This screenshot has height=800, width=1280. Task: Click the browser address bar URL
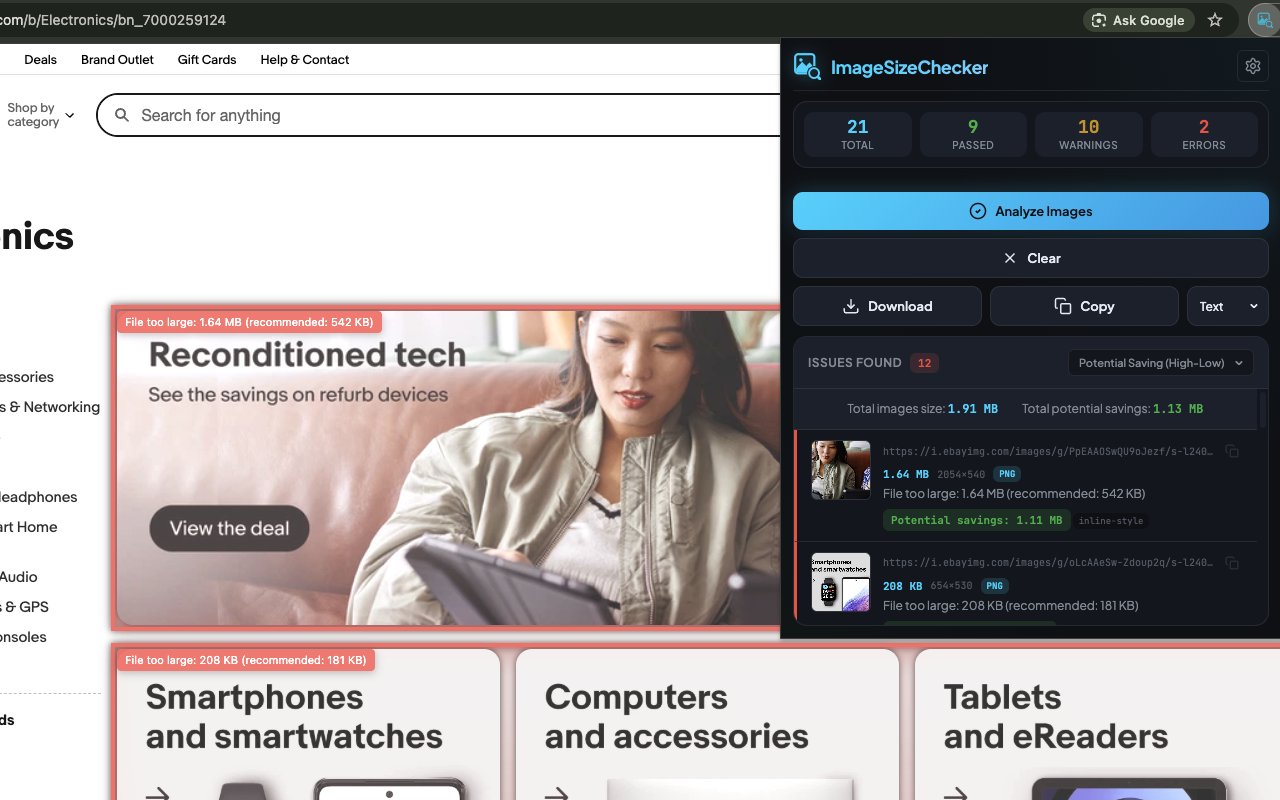click(x=113, y=20)
